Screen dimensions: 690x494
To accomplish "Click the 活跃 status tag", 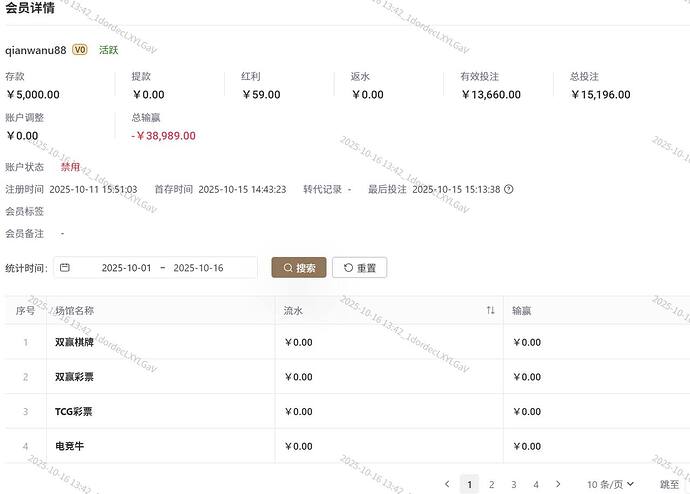I will pyautogui.click(x=108, y=50).
